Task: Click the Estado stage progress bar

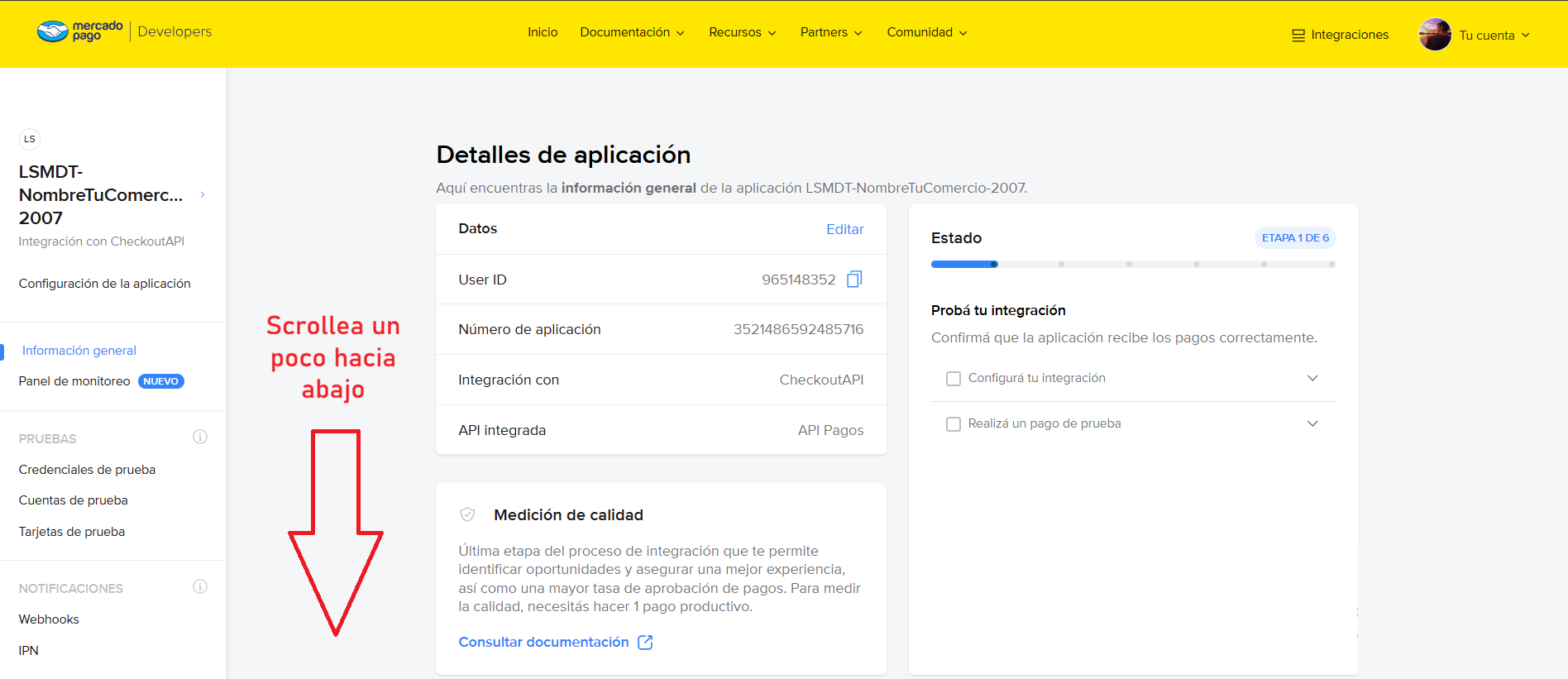Action: click(x=1133, y=265)
